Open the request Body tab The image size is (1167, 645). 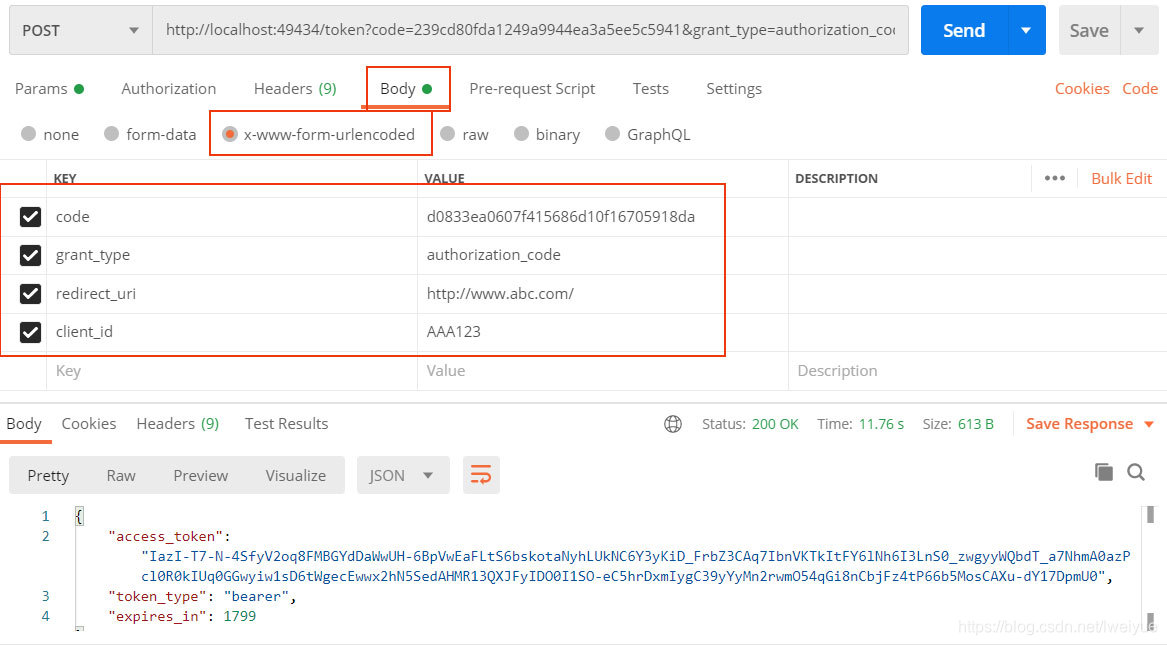pos(406,89)
